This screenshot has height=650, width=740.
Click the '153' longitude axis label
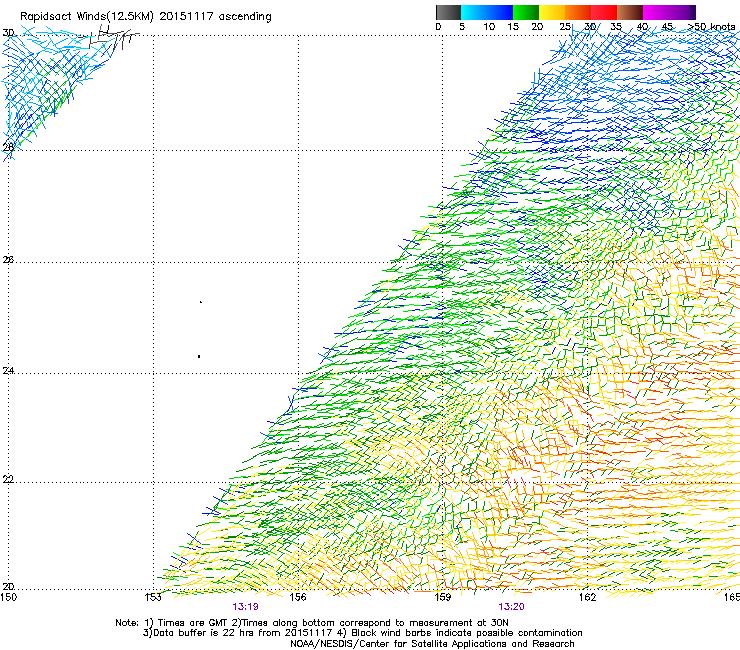click(153, 597)
